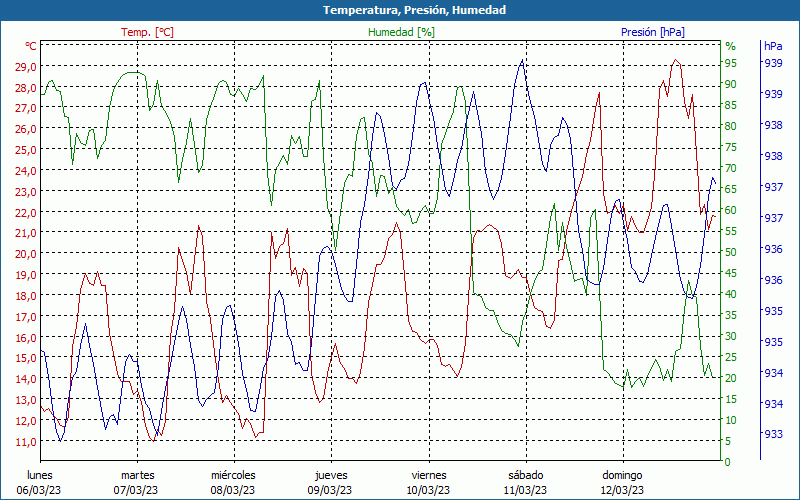Click the 25,0 temperature axis value

pos(27,150)
